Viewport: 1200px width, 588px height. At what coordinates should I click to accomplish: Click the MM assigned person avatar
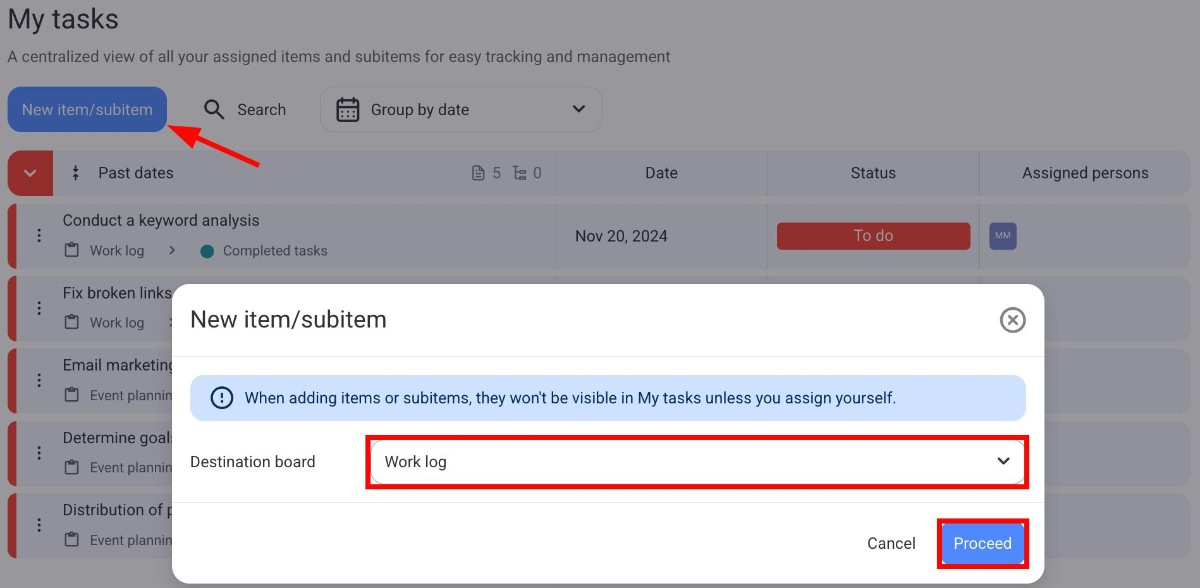pyautogui.click(x=1002, y=236)
